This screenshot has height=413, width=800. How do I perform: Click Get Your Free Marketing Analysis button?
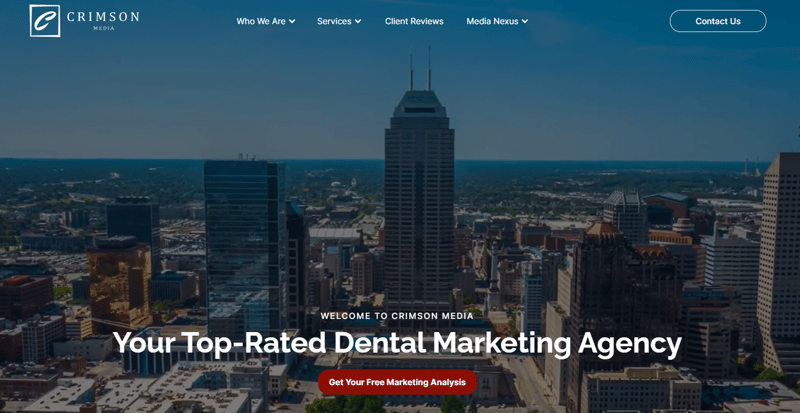pyautogui.click(x=397, y=382)
